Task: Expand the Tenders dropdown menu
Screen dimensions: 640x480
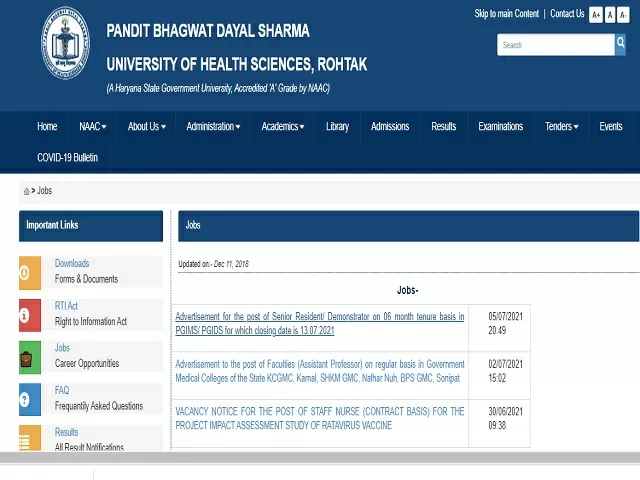Action: pyautogui.click(x=562, y=127)
